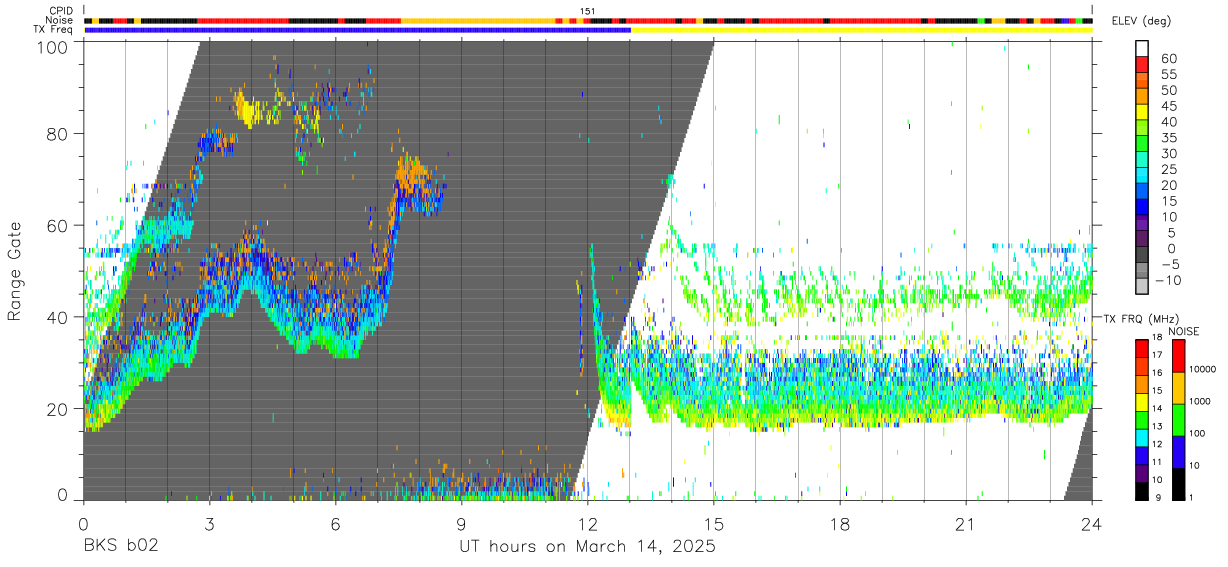Click the cyan swatch in ELEV color bar
This screenshot has width=1228, height=567.
(1143, 175)
